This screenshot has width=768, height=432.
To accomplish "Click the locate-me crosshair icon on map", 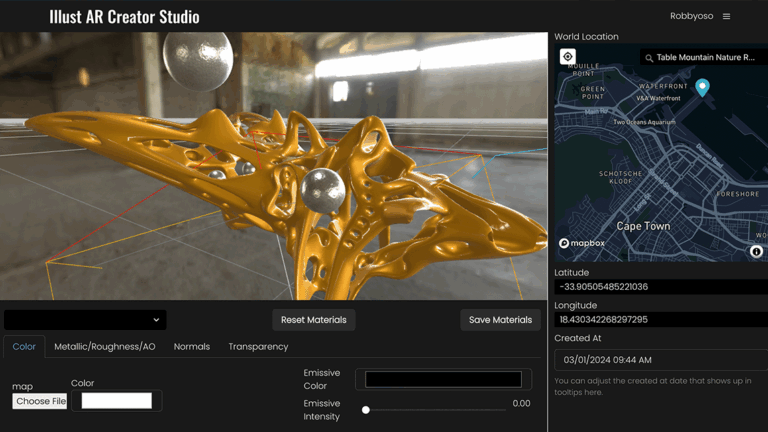I will (568, 57).
